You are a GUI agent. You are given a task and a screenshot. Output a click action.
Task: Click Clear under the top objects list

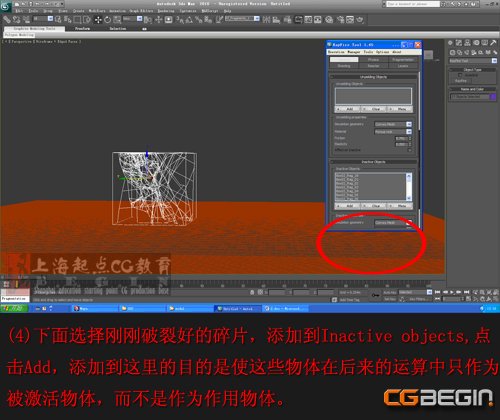tap(374, 109)
